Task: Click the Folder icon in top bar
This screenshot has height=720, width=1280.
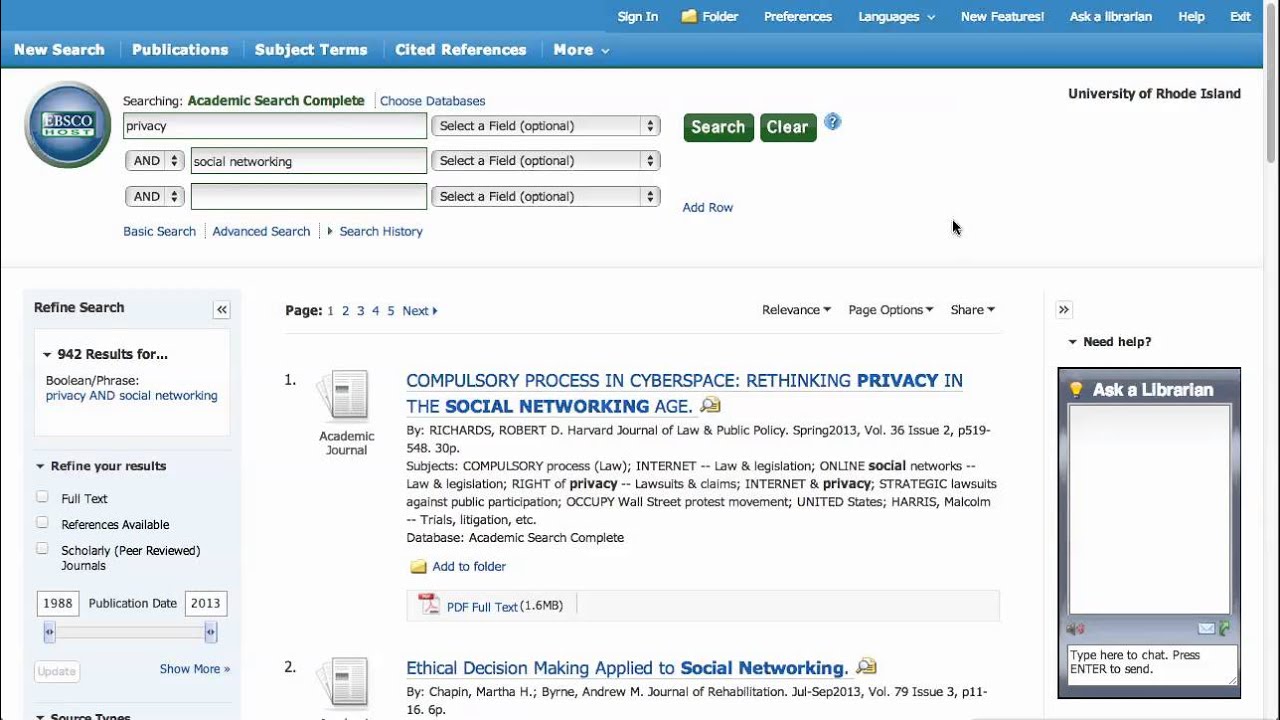Action: (x=690, y=16)
